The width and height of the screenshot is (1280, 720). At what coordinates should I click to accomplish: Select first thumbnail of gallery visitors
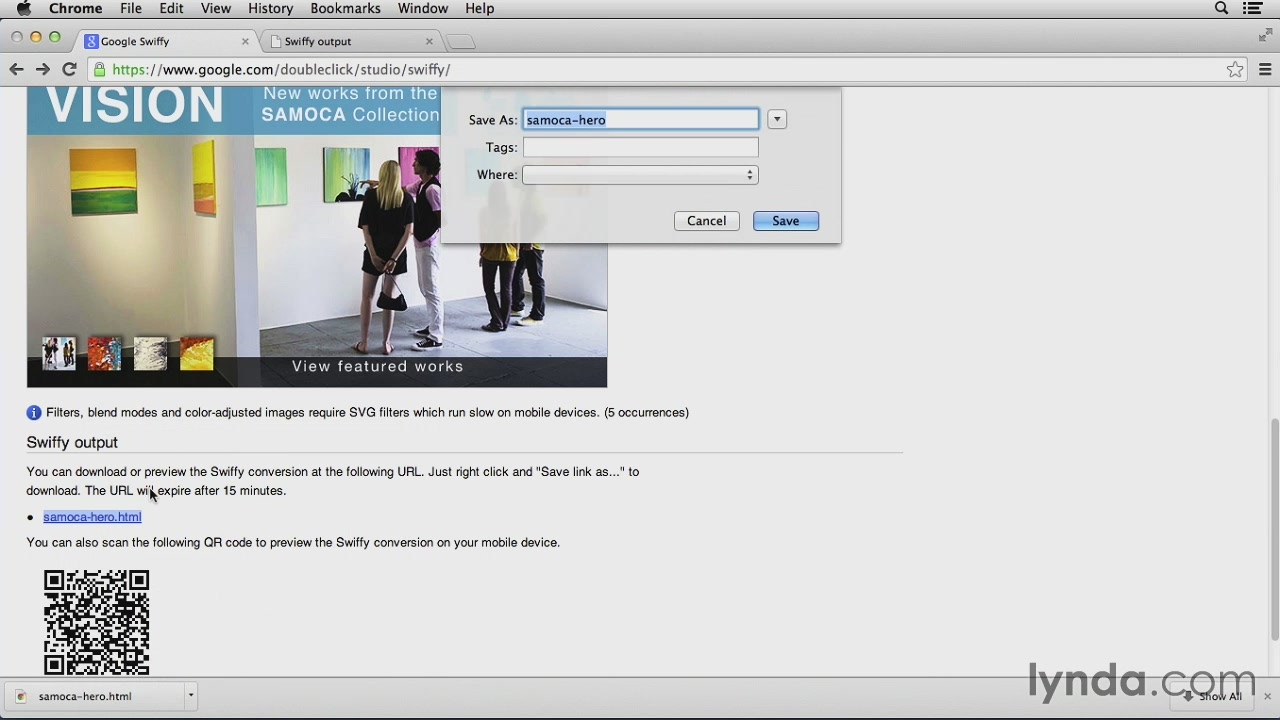point(59,353)
